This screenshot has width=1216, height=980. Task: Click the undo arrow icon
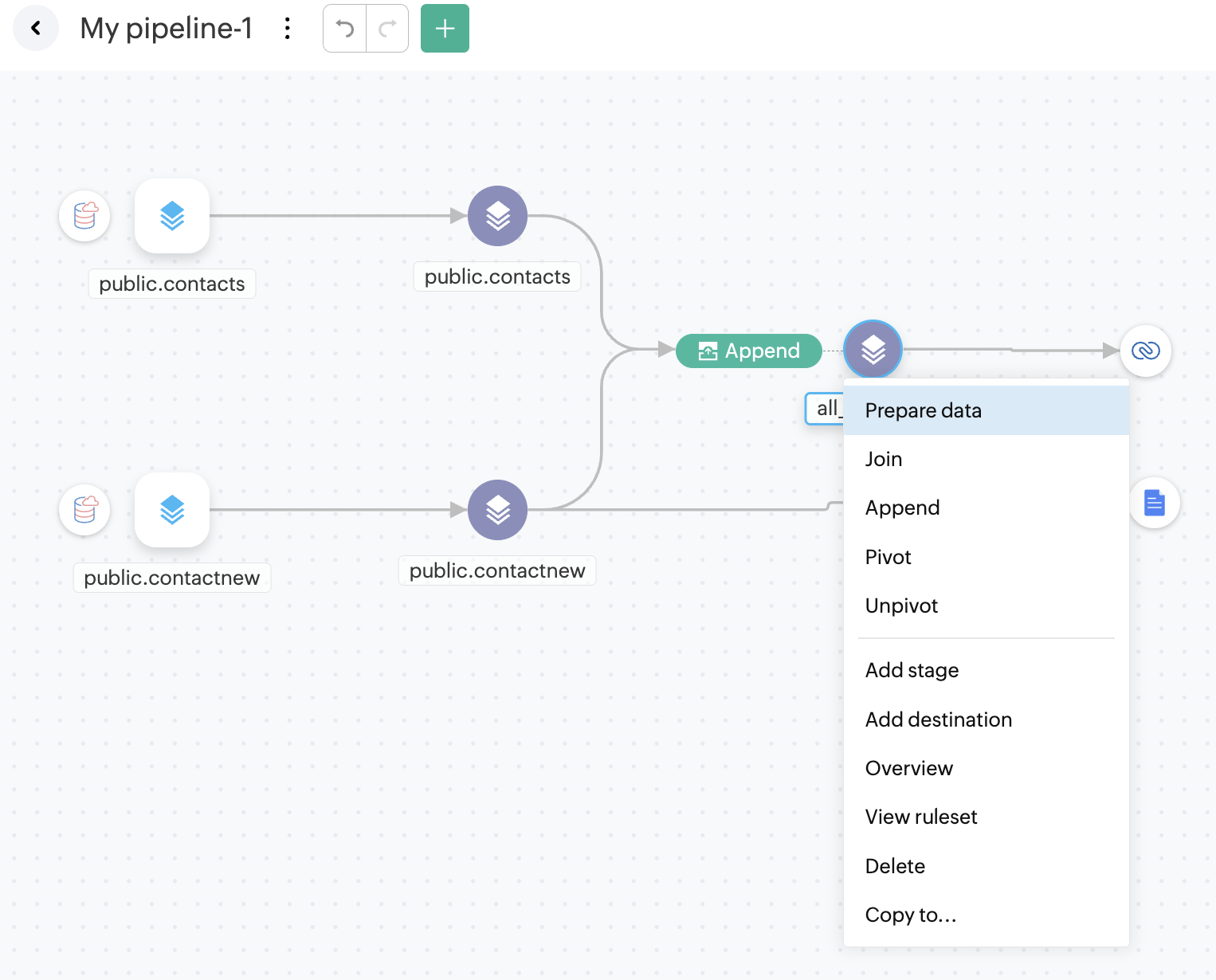pyautogui.click(x=345, y=29)
